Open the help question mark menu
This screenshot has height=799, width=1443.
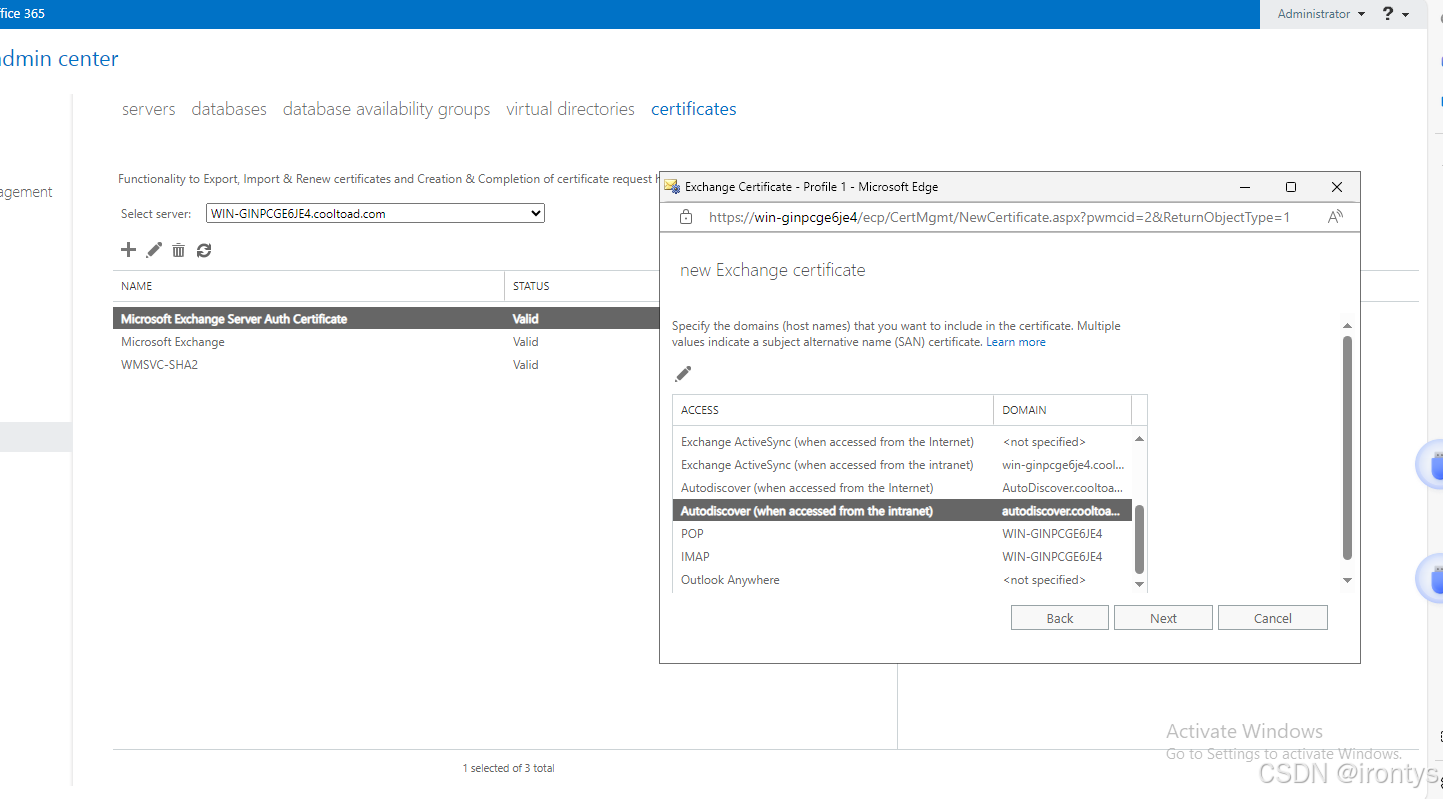click(1395, 14)
